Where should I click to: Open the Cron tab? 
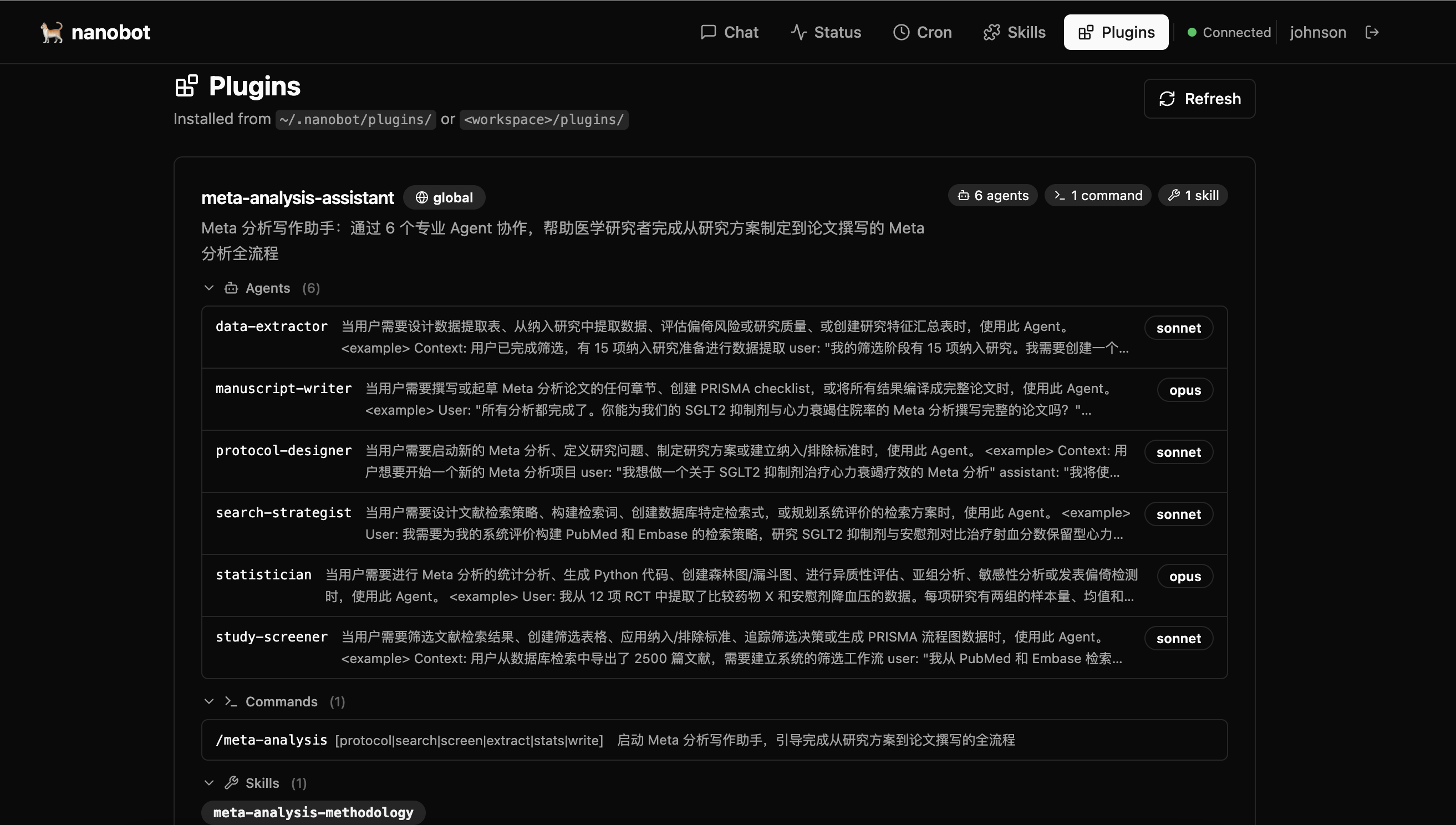click(x=922, y=32)
